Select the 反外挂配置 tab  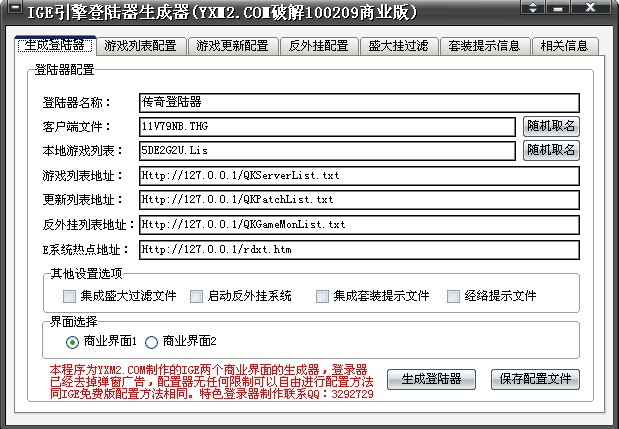(x=318, y=46)
